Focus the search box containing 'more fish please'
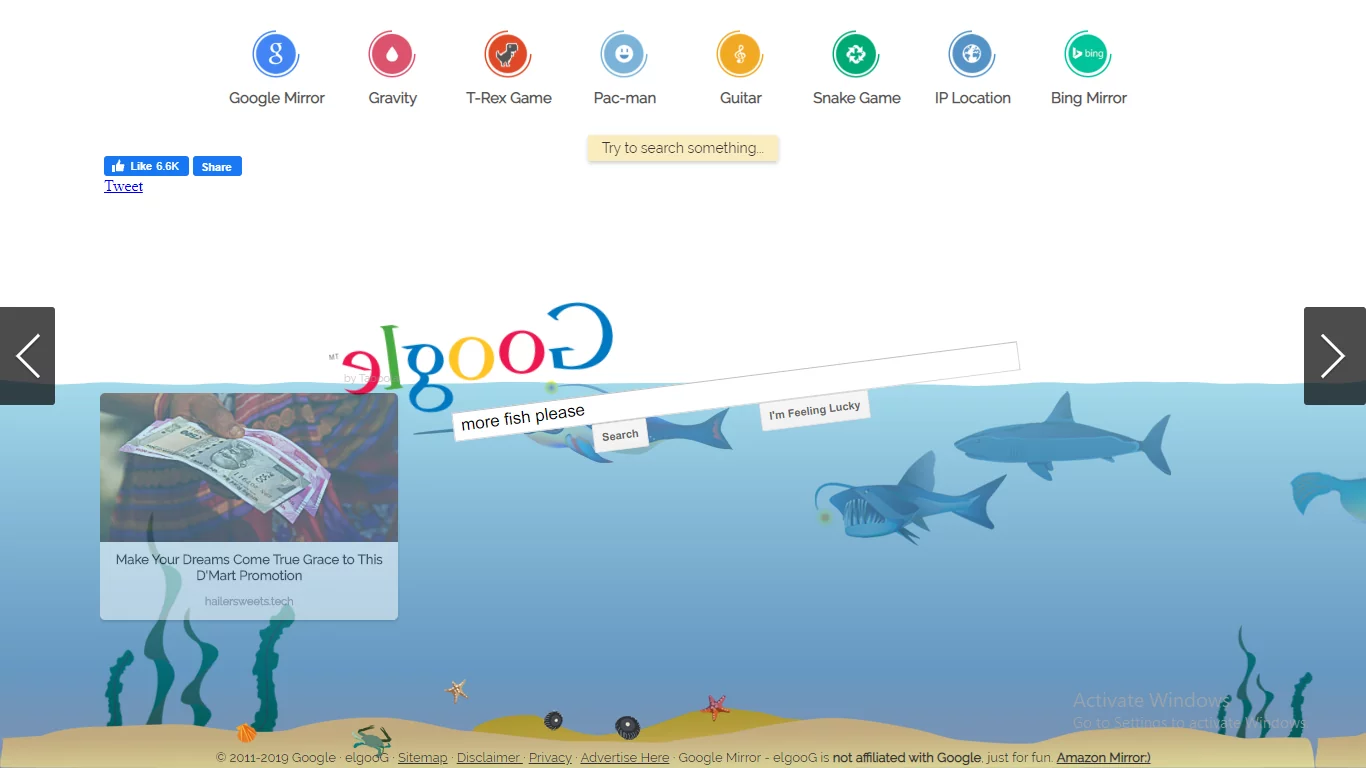The height and width of the screenshot is (768, 1366). pos(735,391)
